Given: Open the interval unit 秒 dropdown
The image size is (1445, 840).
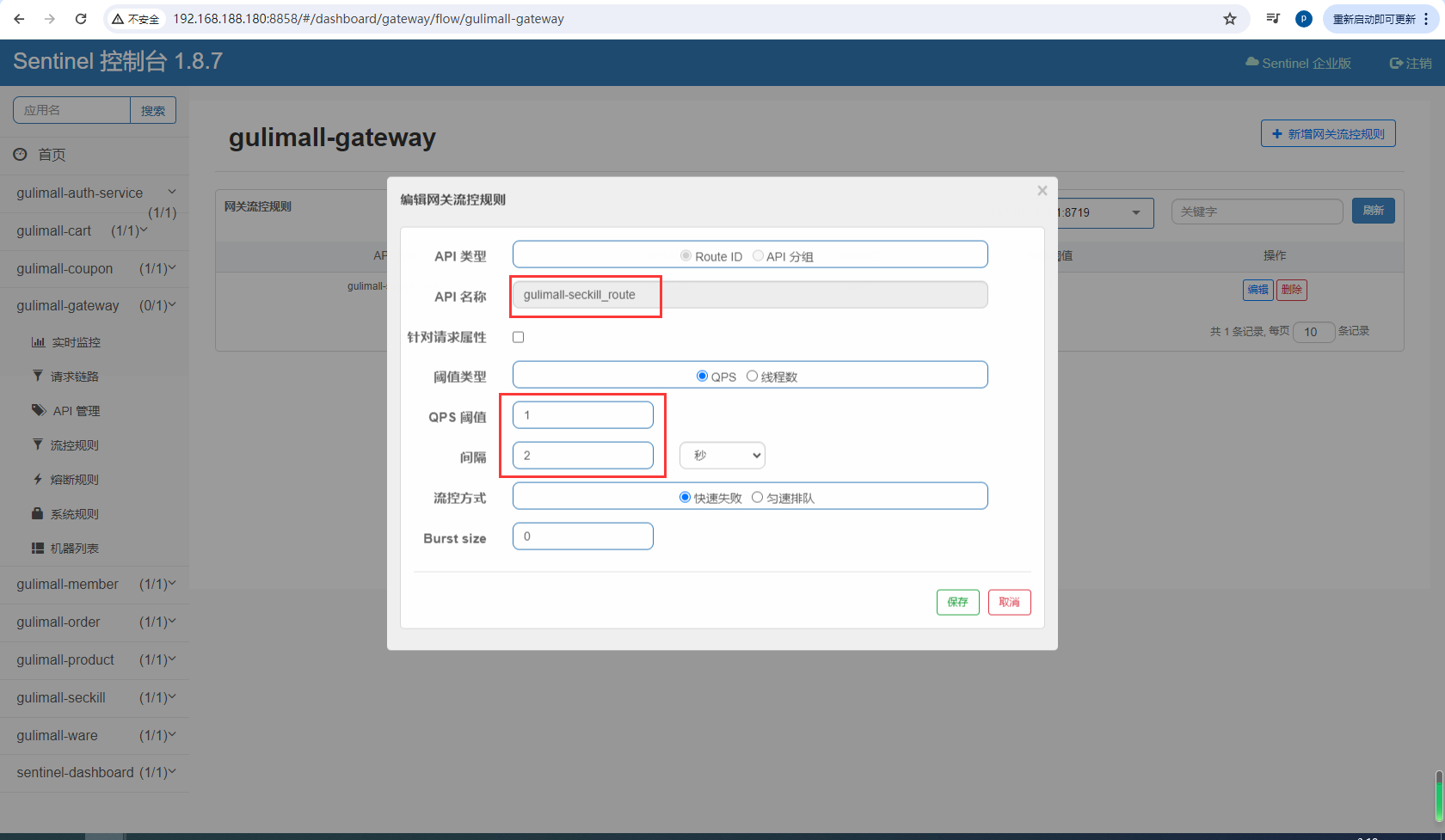Looking at the screenshot, I should 722,456.
